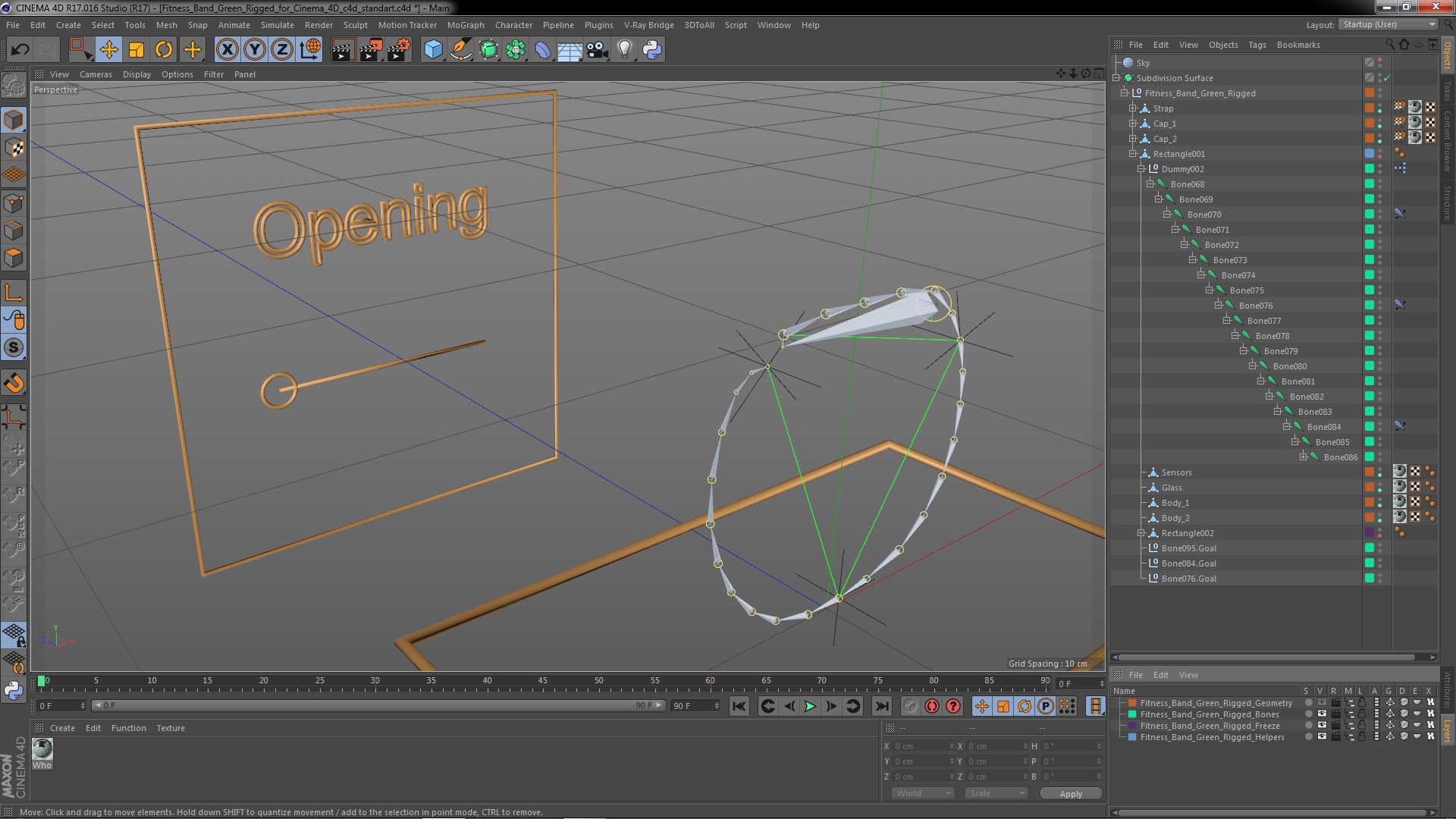The height and width of the screenshot is (819, 1456).
Task: Play the animation forward
Action: click(x=810, y=706)
